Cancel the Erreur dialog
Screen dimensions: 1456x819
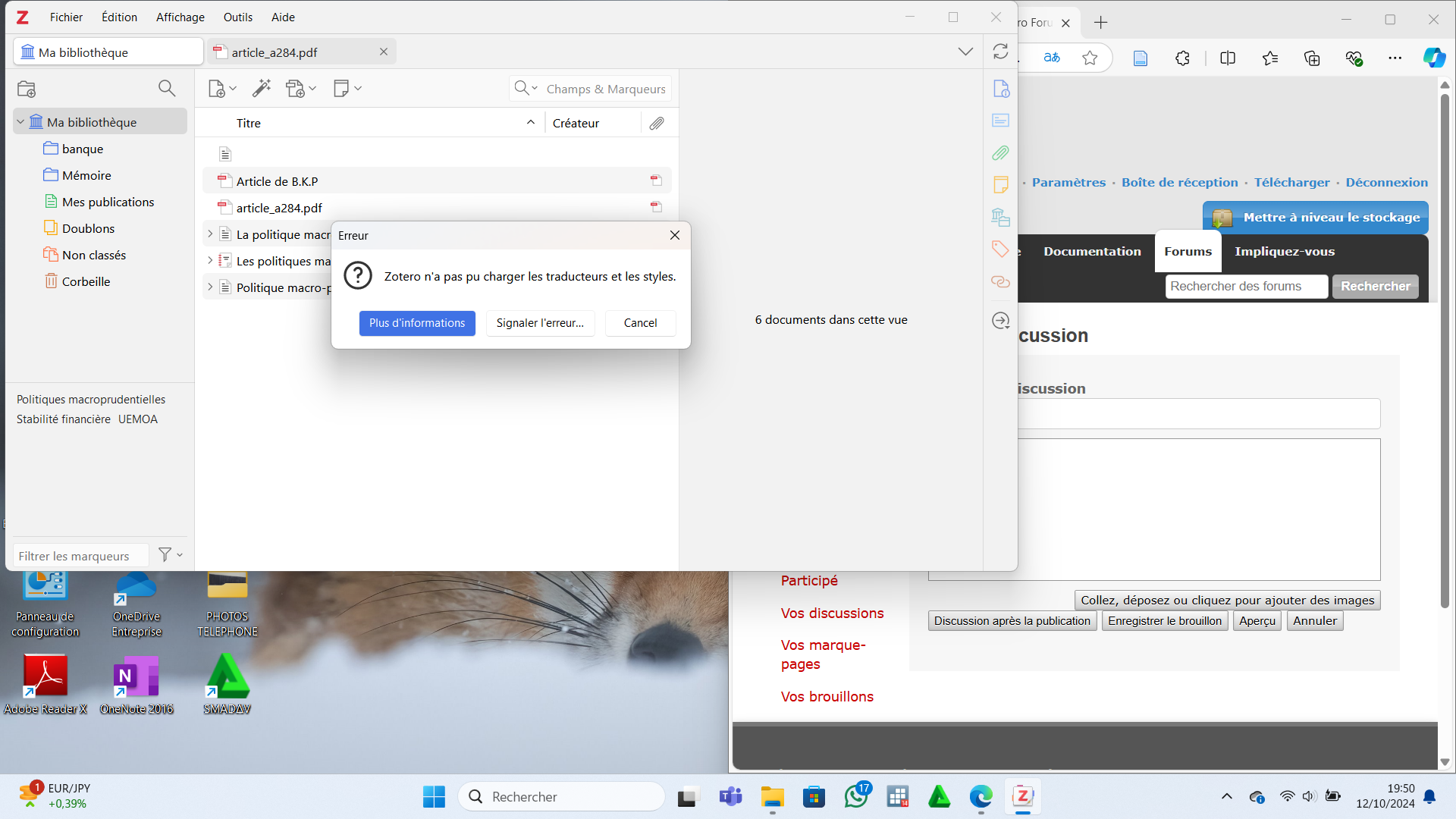point(640,323)
